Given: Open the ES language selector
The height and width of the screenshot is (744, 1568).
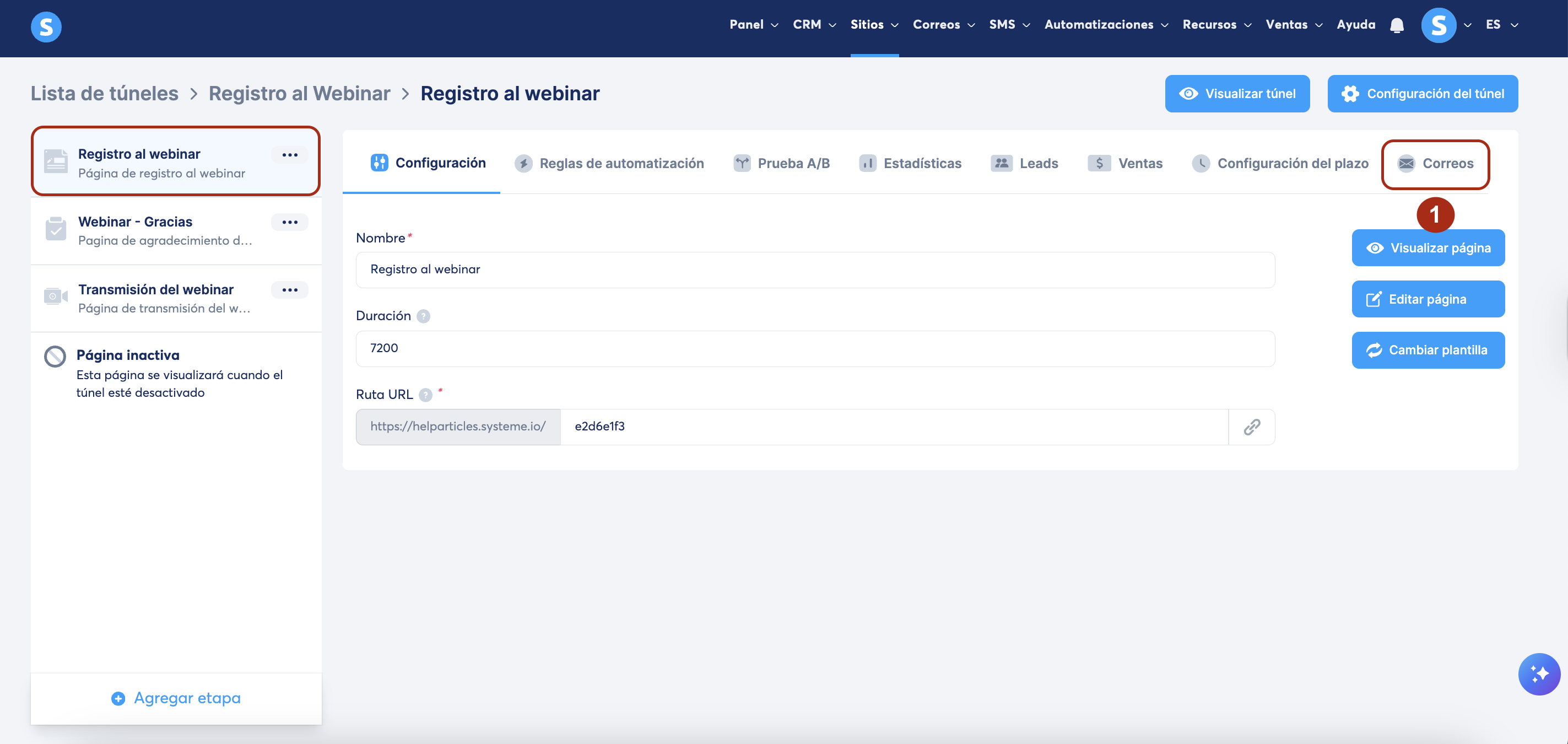Looking at the screenshot, I should point(1501,25).
